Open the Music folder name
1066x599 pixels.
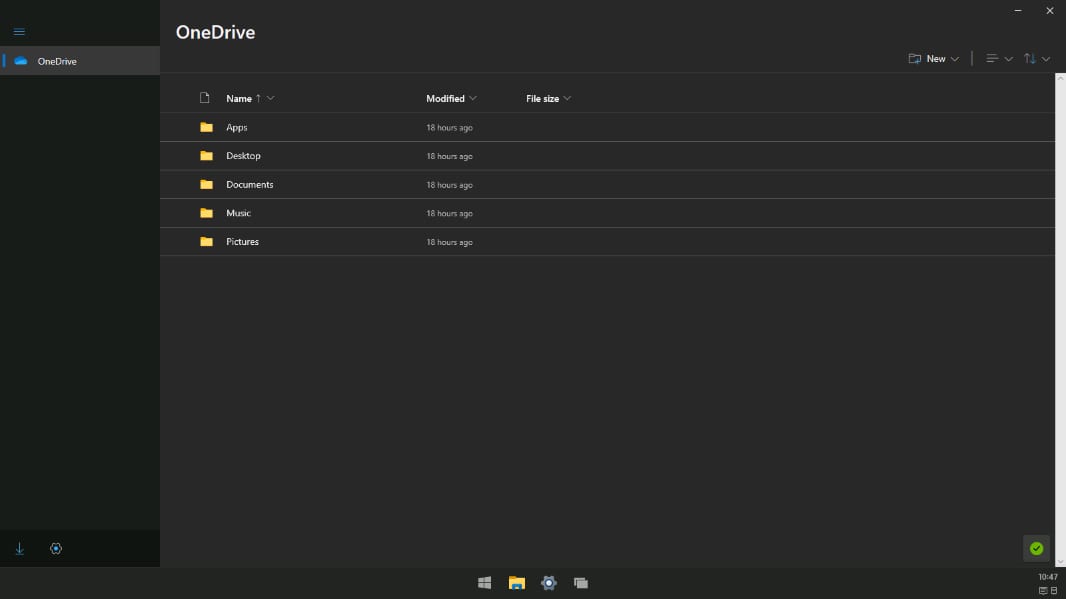239,213
